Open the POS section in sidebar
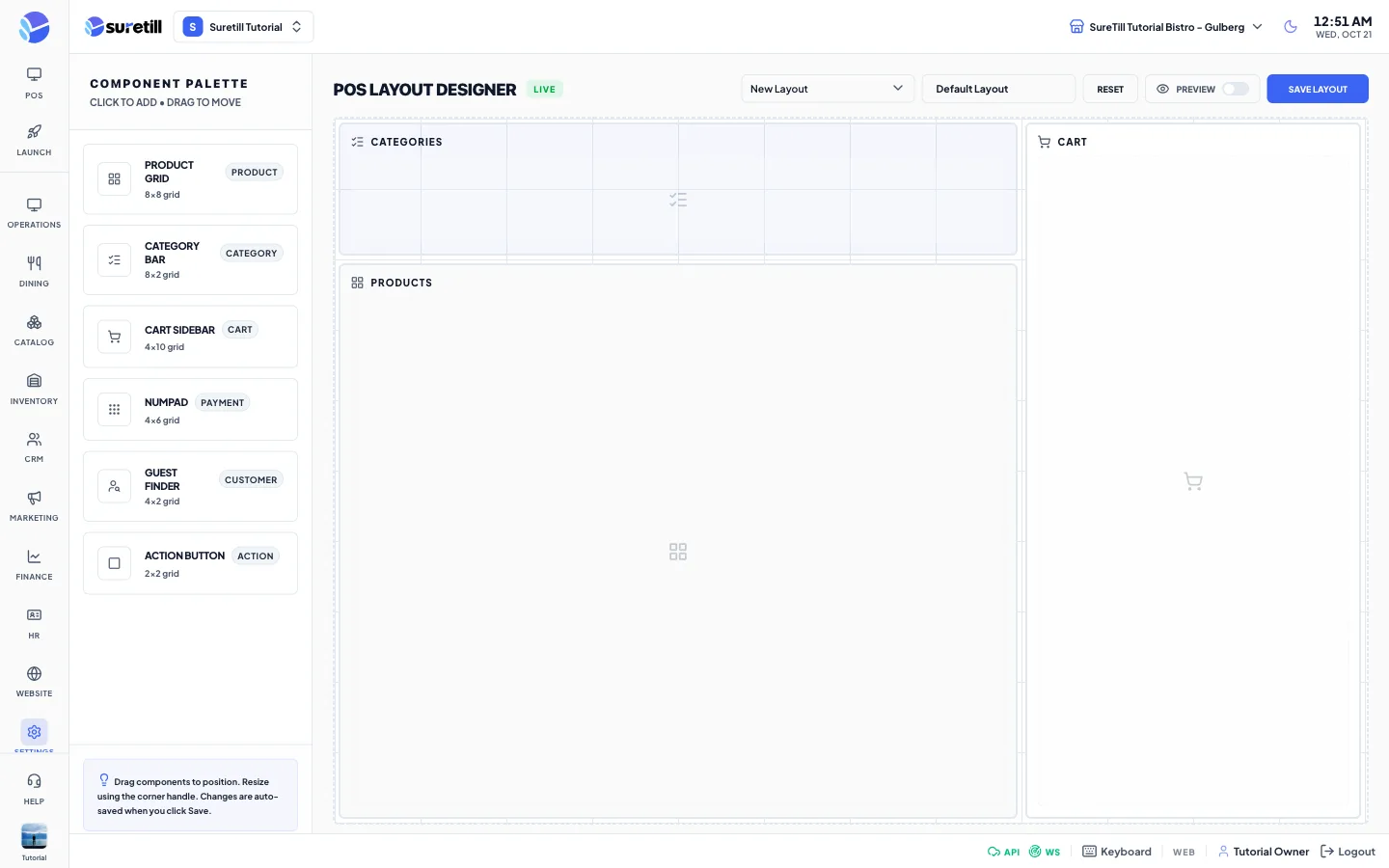Viewport: 1389px width, 868px height. [34, 83]
